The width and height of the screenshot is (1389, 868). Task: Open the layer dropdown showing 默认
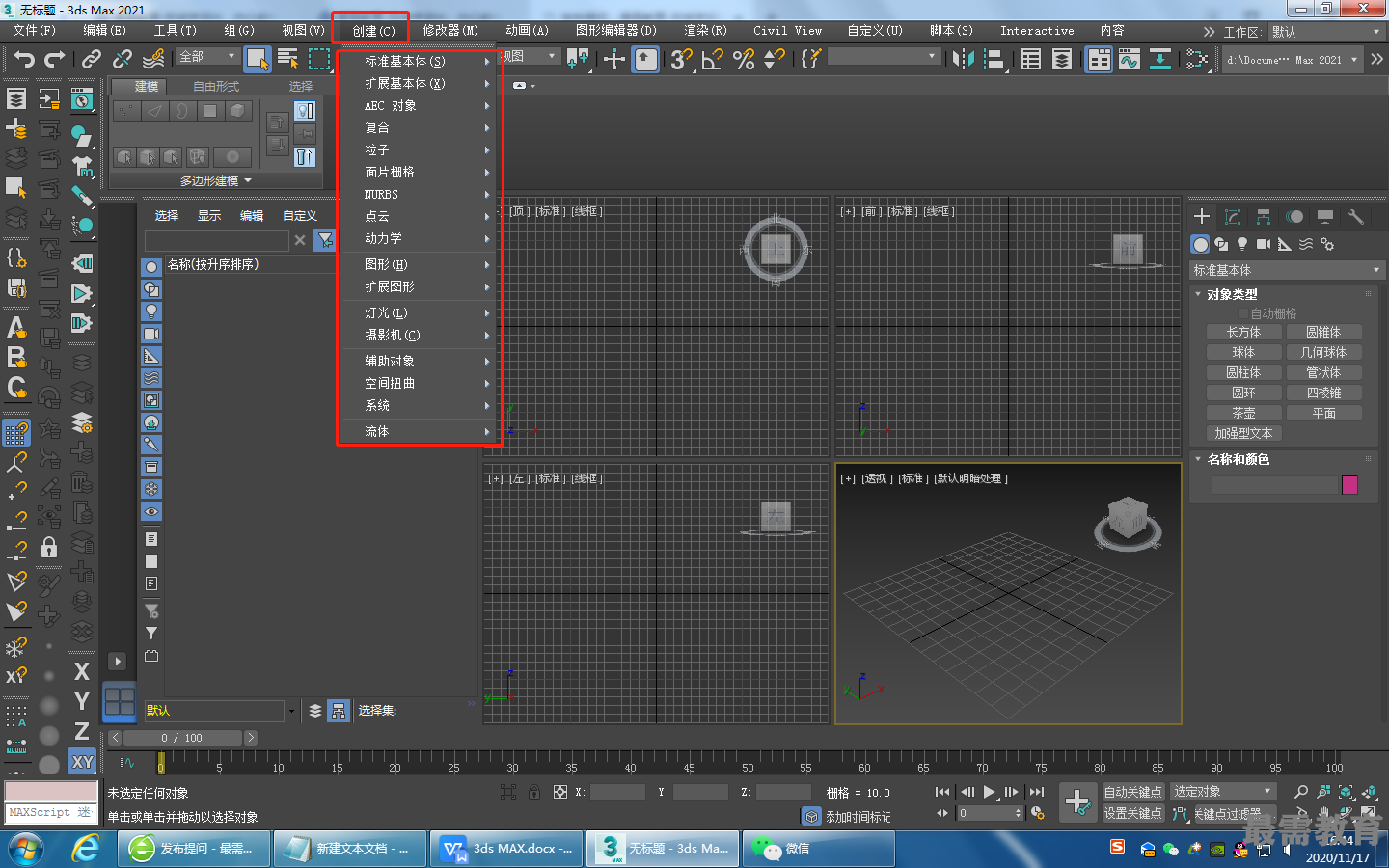220,711
